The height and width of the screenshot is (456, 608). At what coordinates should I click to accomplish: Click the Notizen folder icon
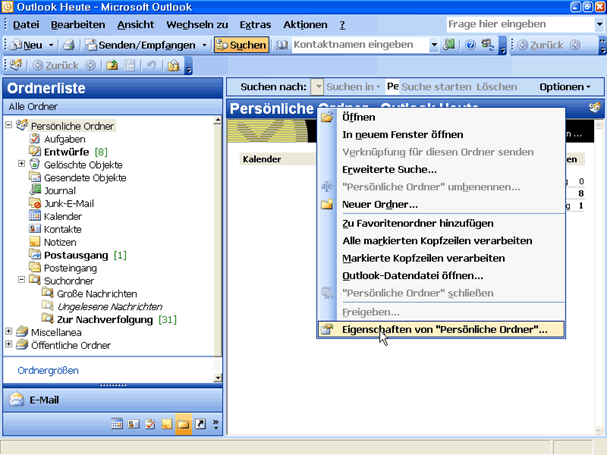pos(35,242)
